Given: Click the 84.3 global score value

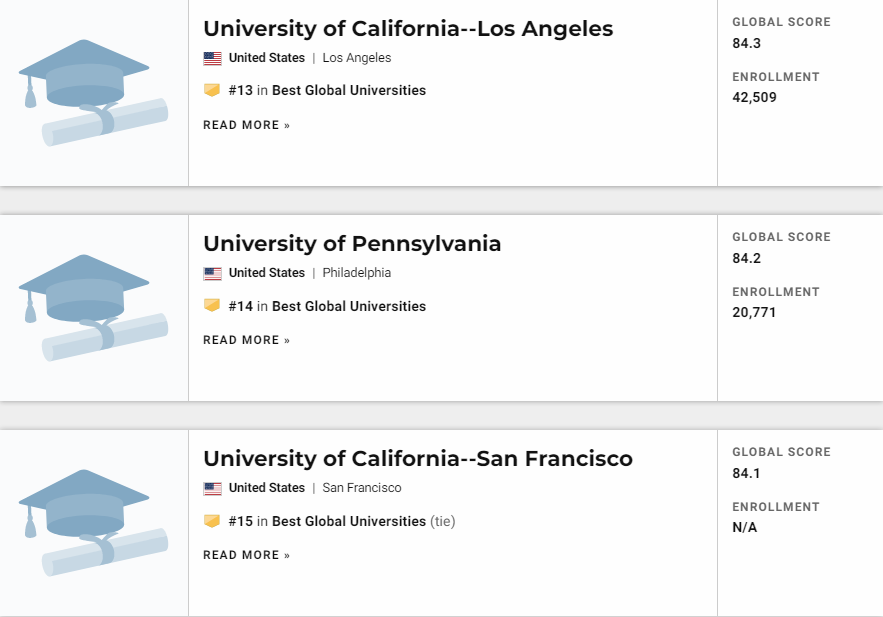Looking at the screenshot, I should 745,42.
